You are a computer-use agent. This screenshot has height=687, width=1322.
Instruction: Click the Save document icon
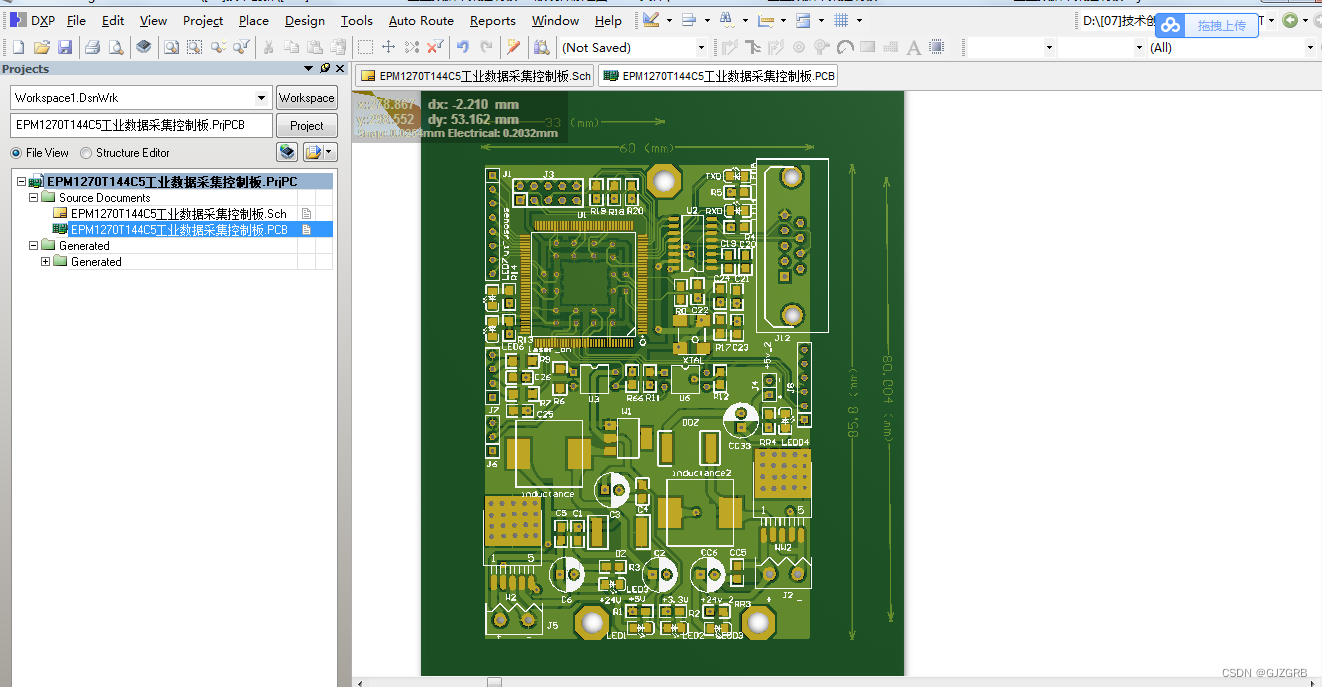click(x=65, y=47)
